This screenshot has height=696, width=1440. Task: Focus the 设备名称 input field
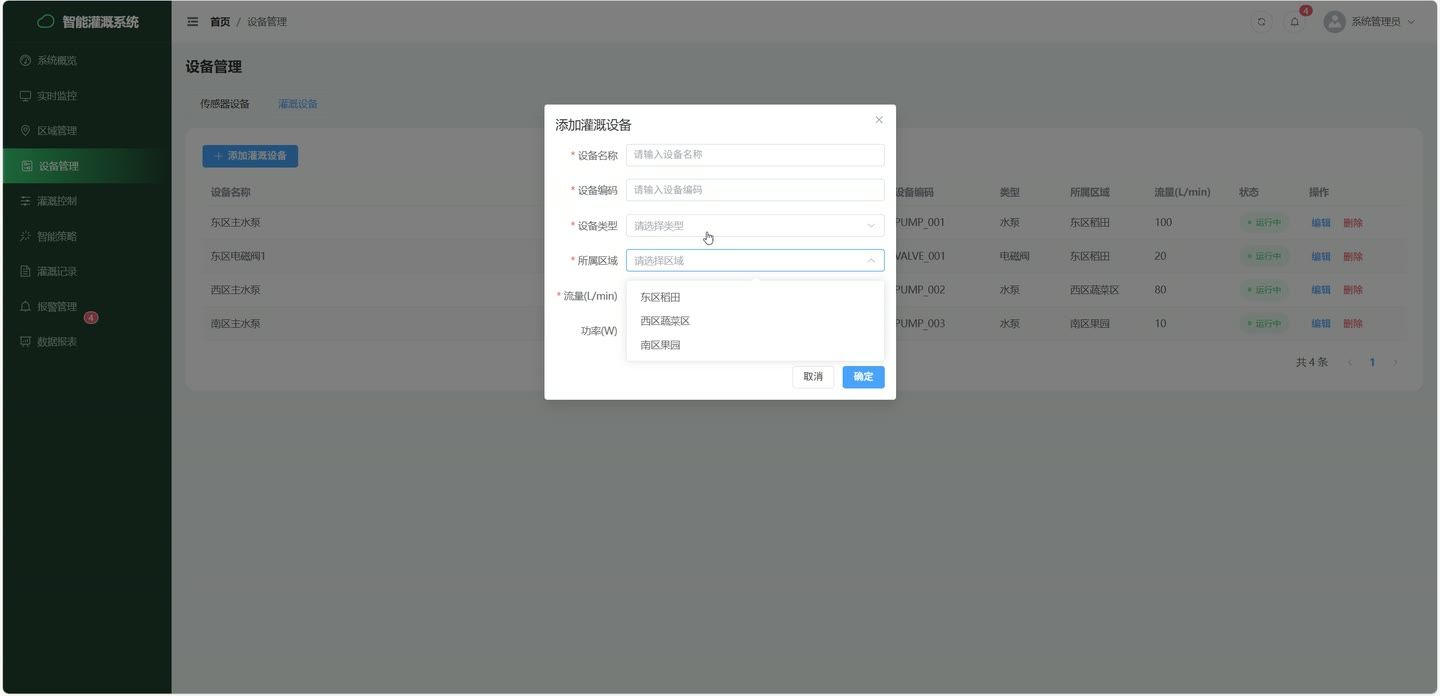click(x=755, y=155)
